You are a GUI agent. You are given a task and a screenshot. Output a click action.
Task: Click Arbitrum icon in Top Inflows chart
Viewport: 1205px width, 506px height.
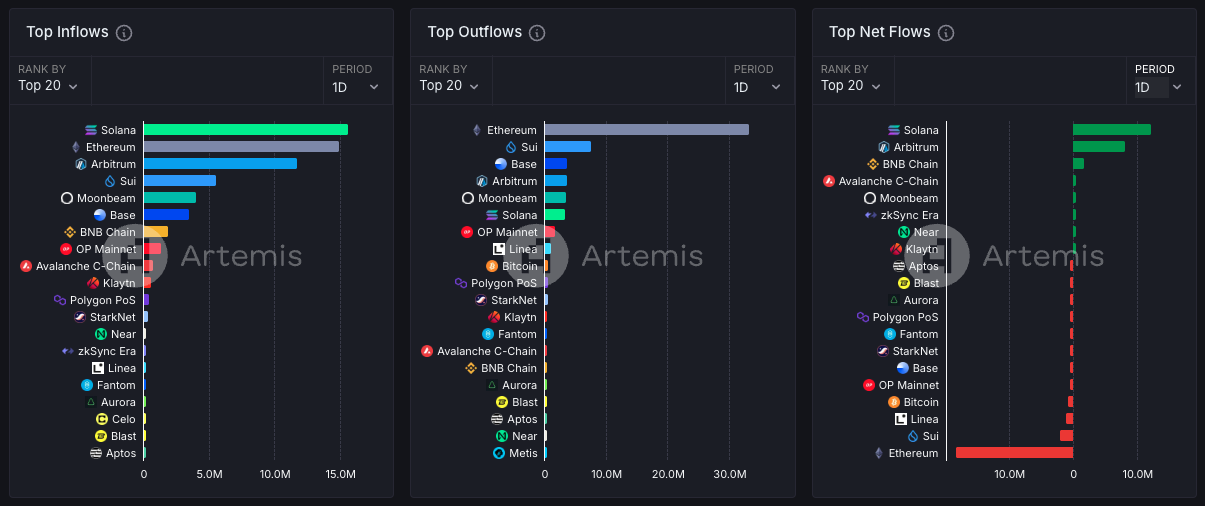coord(82,164)
